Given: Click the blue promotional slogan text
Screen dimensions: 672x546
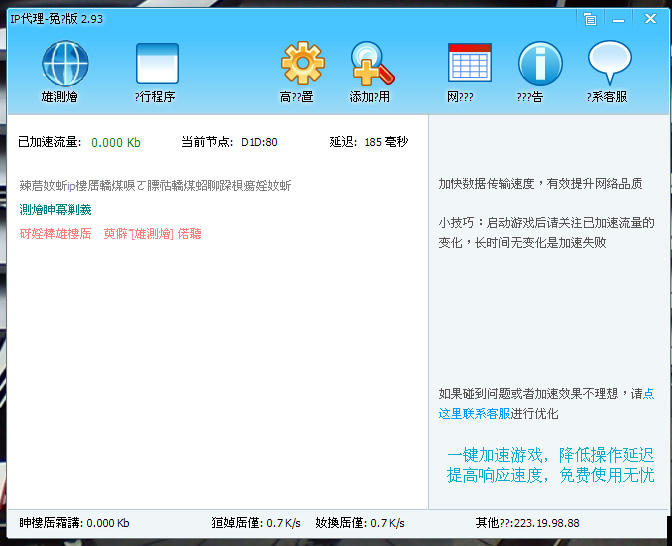Looking at the screenshot, I should pyautogui.click(x=550, y=465).
